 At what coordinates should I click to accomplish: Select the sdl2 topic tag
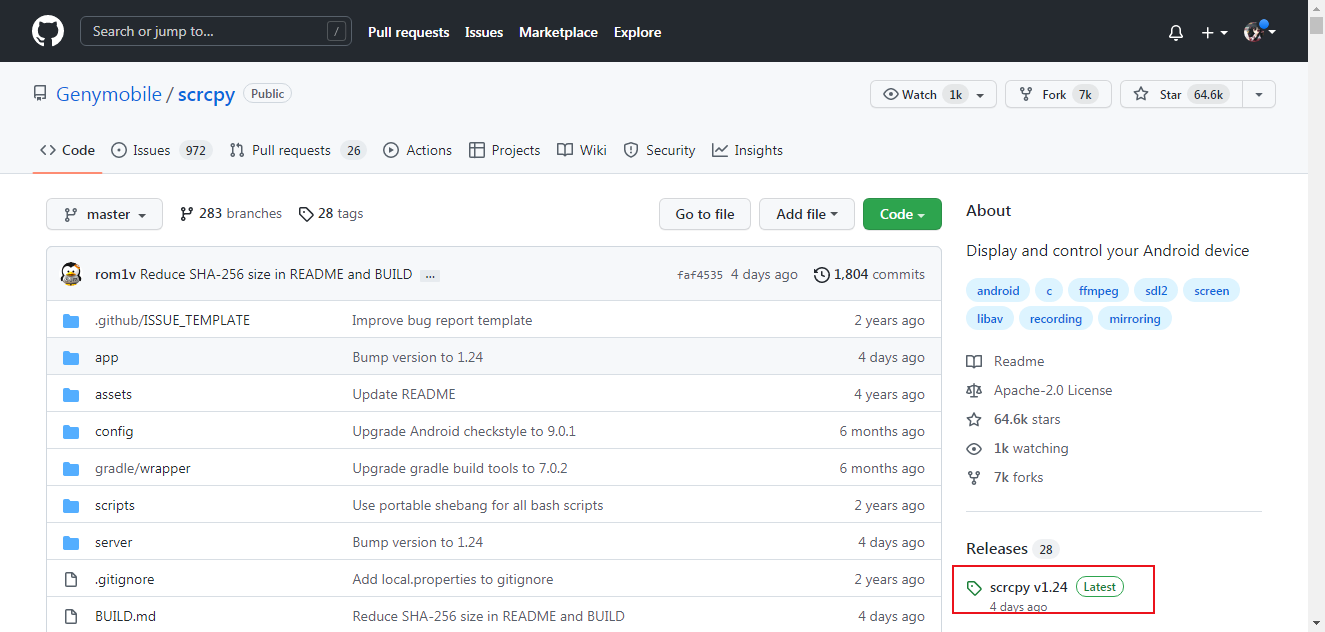click(1157, 290)
